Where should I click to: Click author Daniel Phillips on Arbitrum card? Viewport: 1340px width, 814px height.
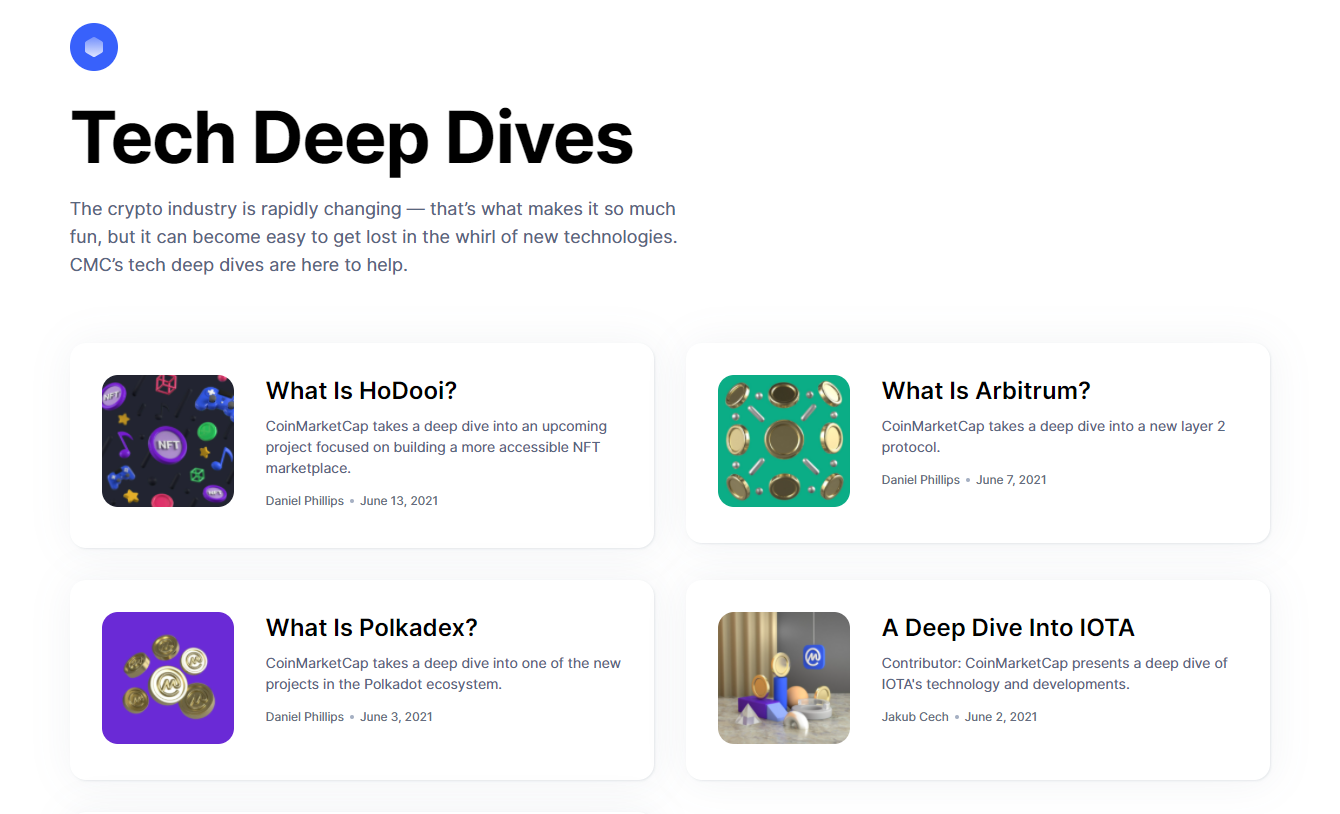coord(921,480)
